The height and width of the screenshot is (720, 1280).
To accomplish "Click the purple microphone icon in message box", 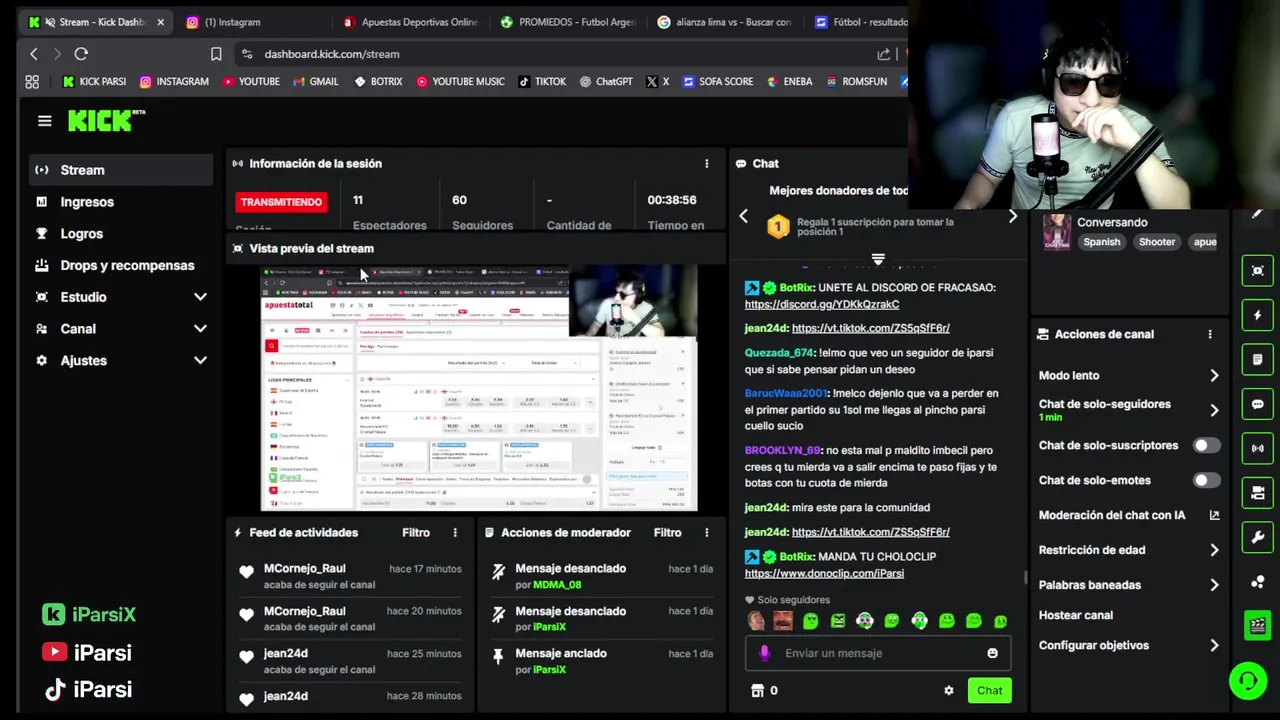I will tap(765, 653).
